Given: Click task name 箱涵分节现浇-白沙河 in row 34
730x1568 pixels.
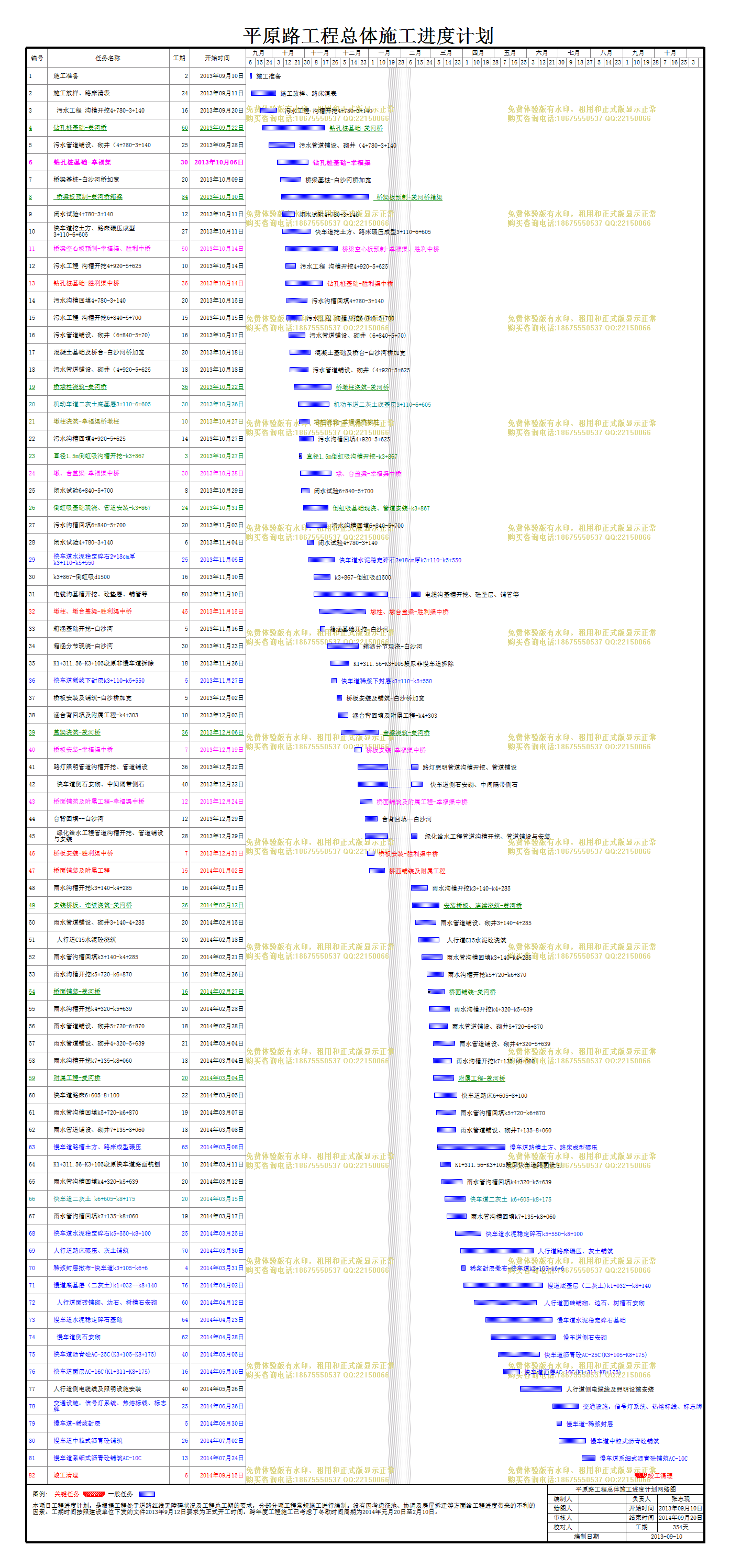Looking at the screenshot, I should tap(83, 647).
